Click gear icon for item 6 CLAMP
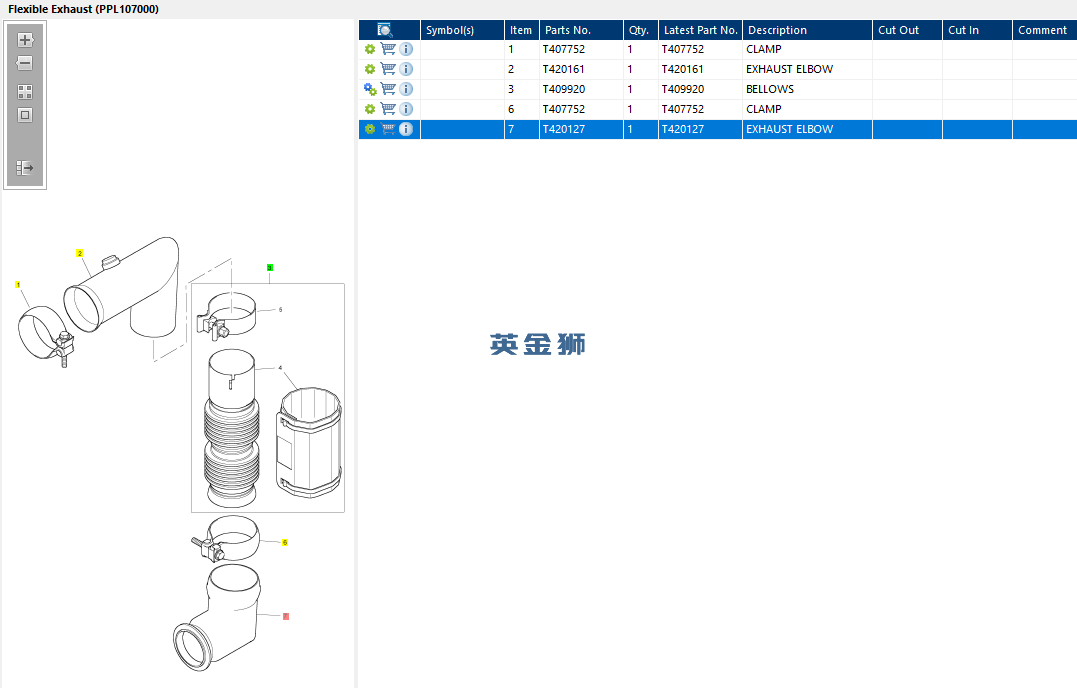This screenshot has height=688, width=1077. click(370, 109)
